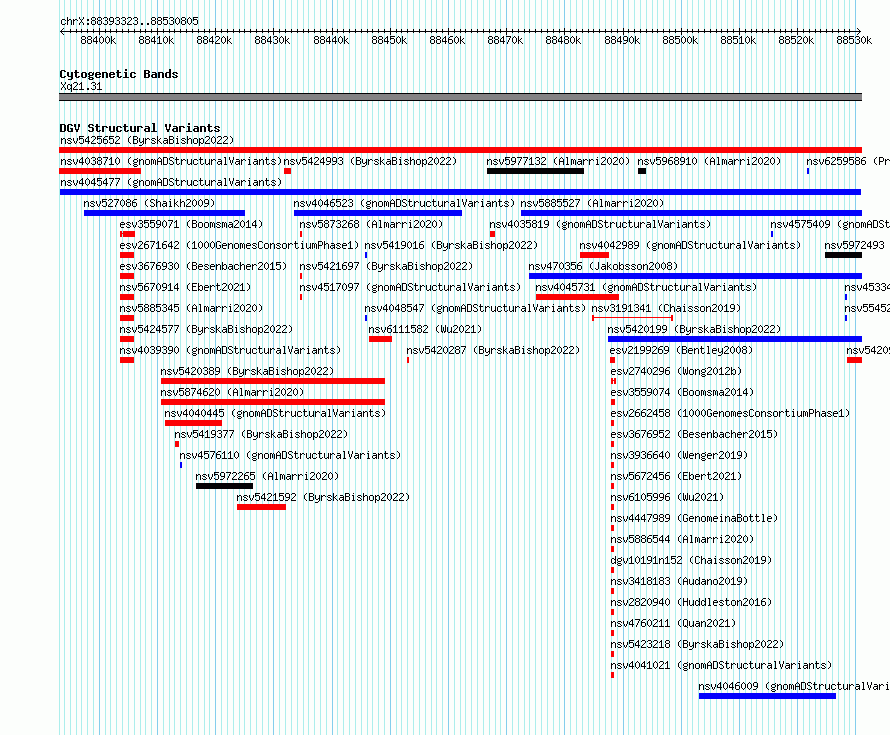This screenshot has width=890, height=735.
Task: Click the 88460k position on the ruler
Action: click(447, 40)
